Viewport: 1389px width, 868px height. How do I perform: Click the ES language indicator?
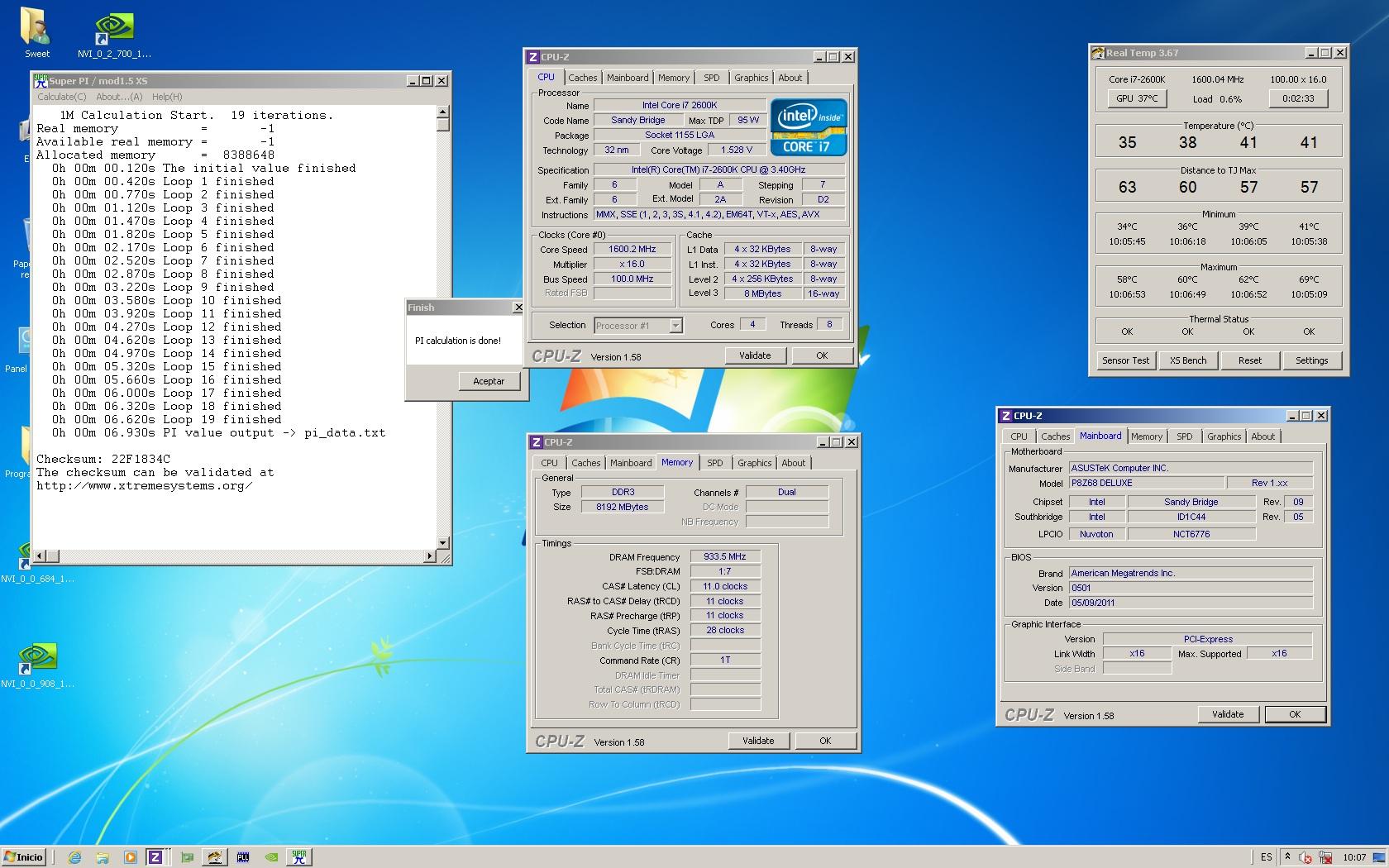click(x=1266, y=858)
